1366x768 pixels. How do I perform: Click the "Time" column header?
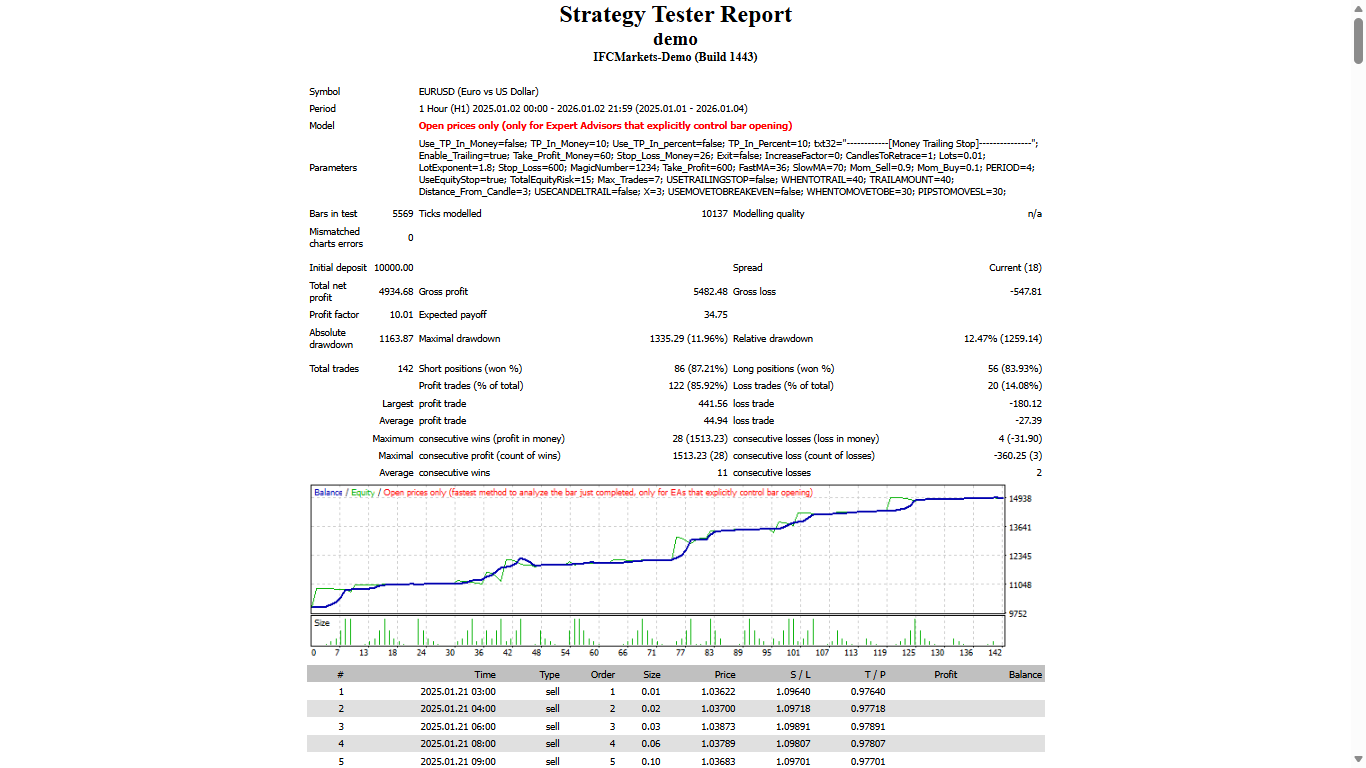[x=485, y=675]
